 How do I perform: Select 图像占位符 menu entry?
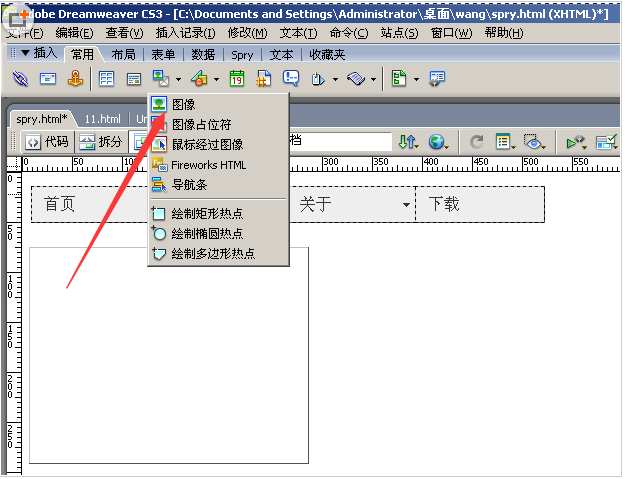point(218,125)
